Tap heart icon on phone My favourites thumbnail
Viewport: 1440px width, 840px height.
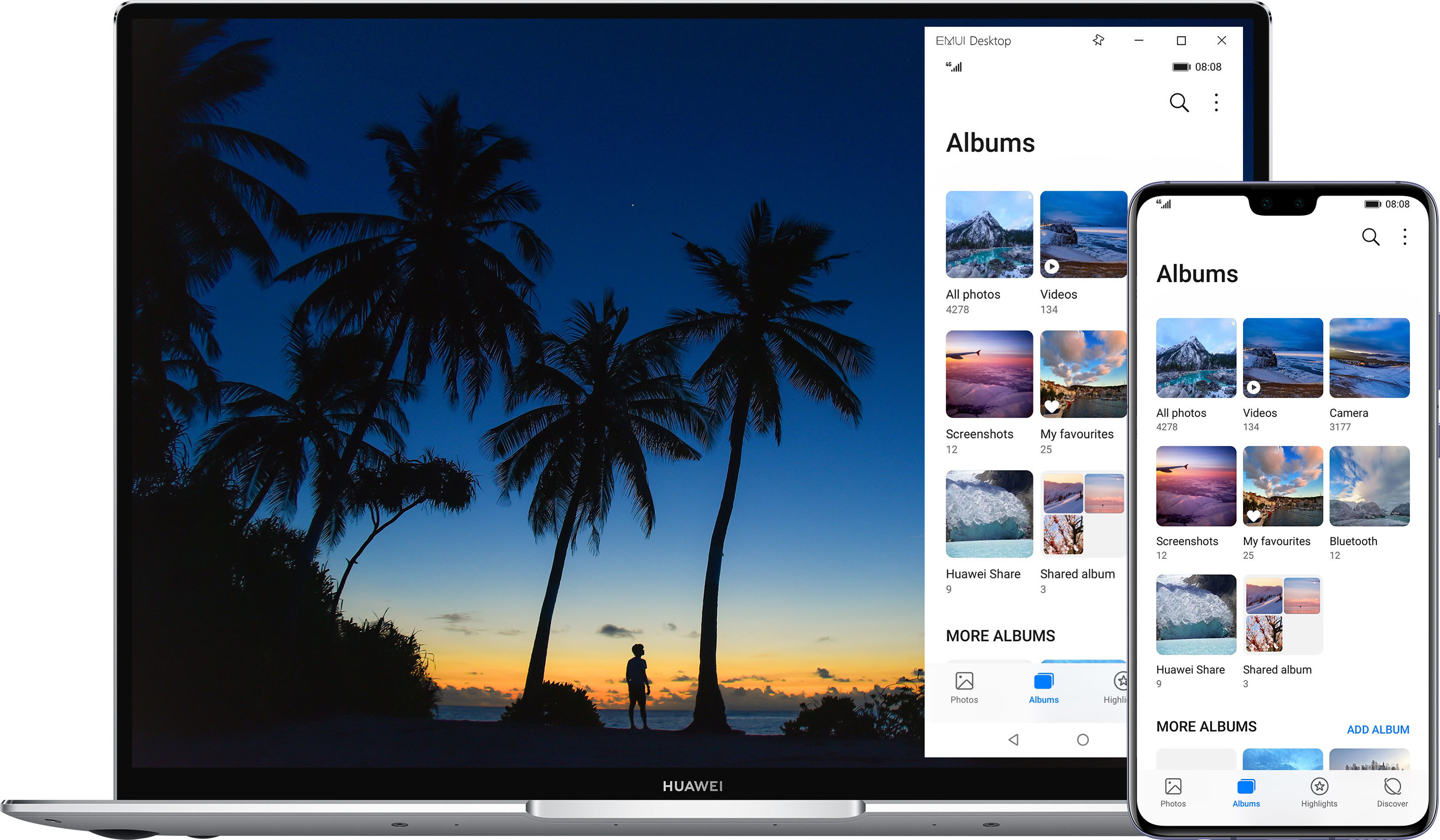tap(1253, 516)
